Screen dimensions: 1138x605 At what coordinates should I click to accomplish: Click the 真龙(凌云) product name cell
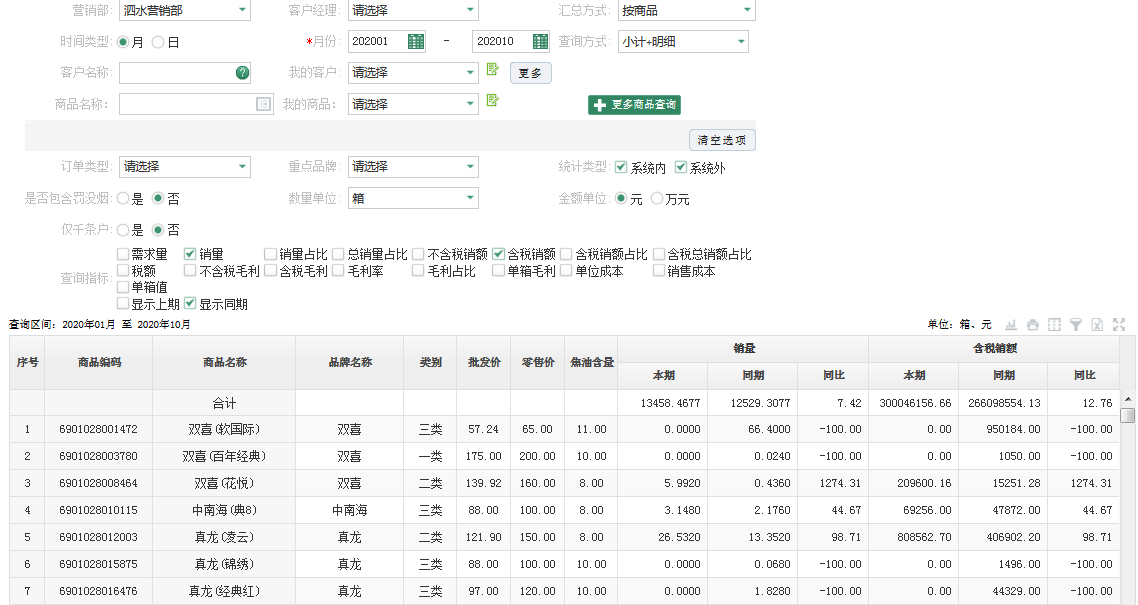(x=224, y=538)
